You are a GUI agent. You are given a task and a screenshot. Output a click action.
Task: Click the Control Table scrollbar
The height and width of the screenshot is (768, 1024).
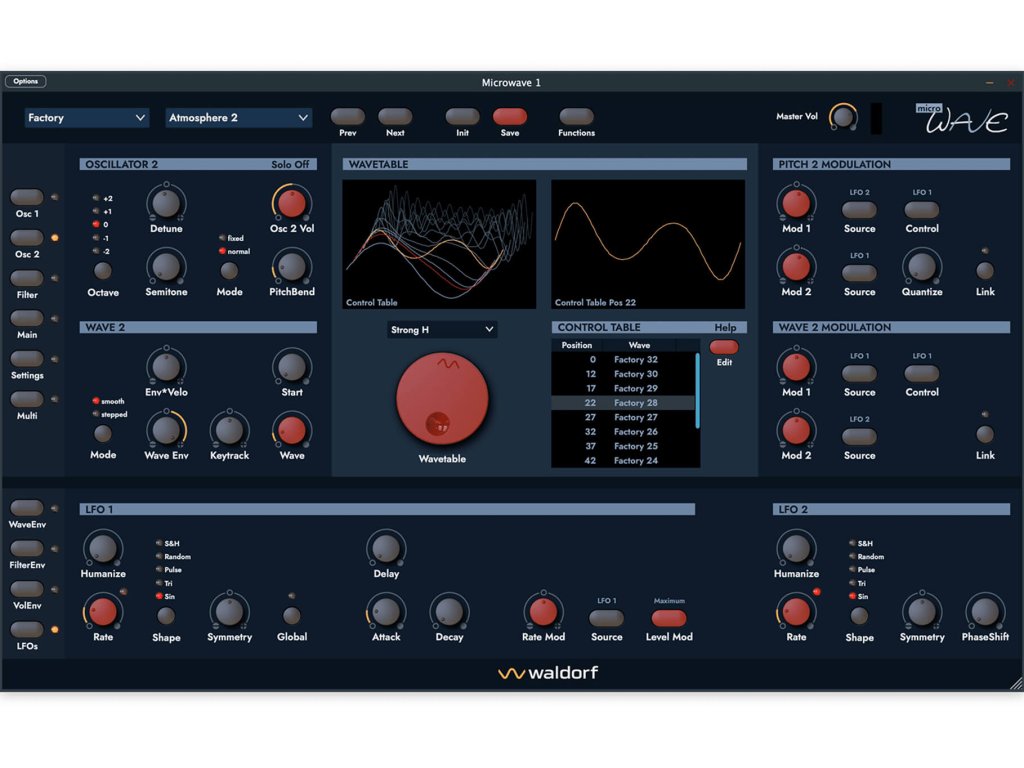(697, 391)
